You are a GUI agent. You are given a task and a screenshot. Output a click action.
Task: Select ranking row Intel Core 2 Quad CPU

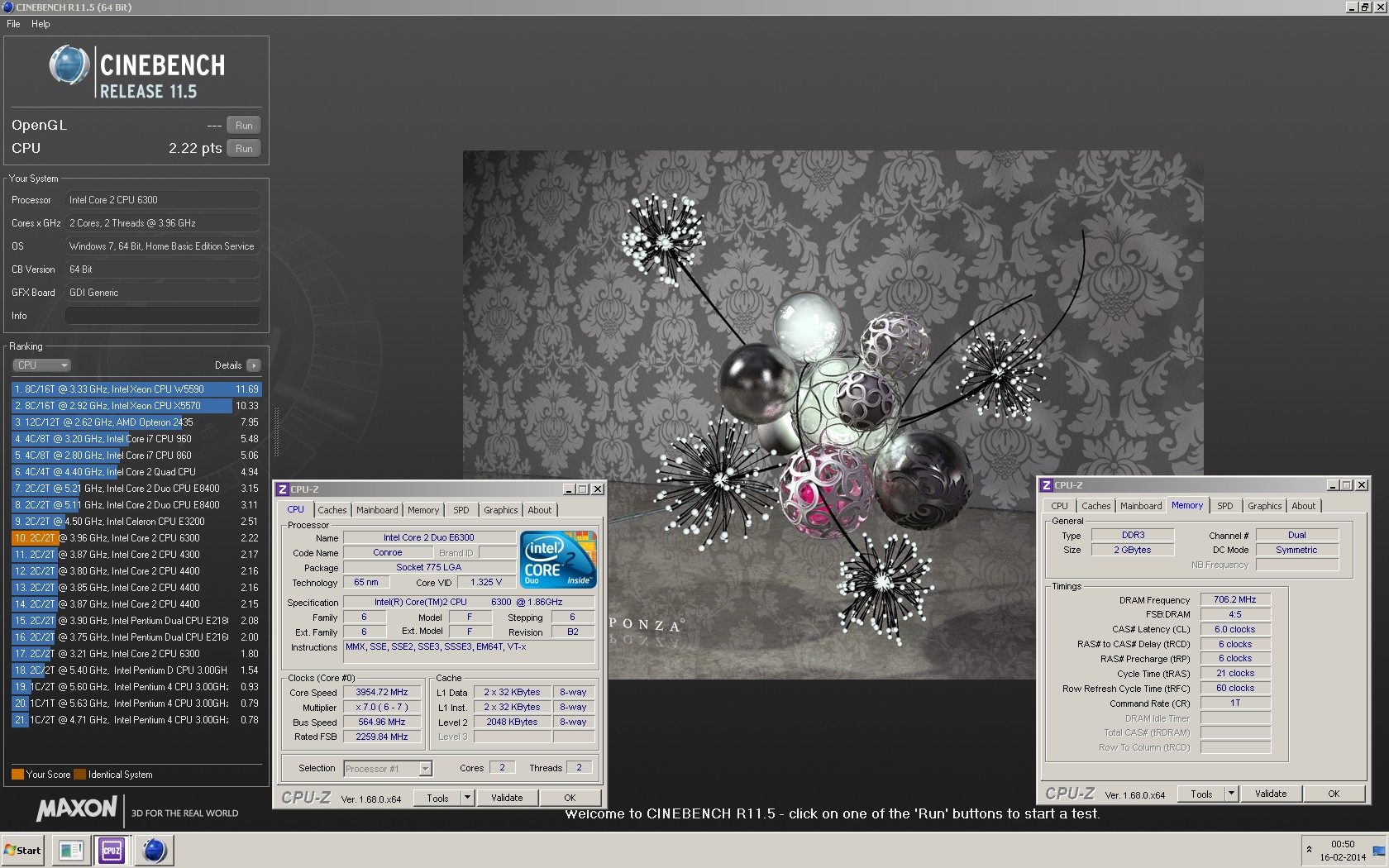[136, 472]
